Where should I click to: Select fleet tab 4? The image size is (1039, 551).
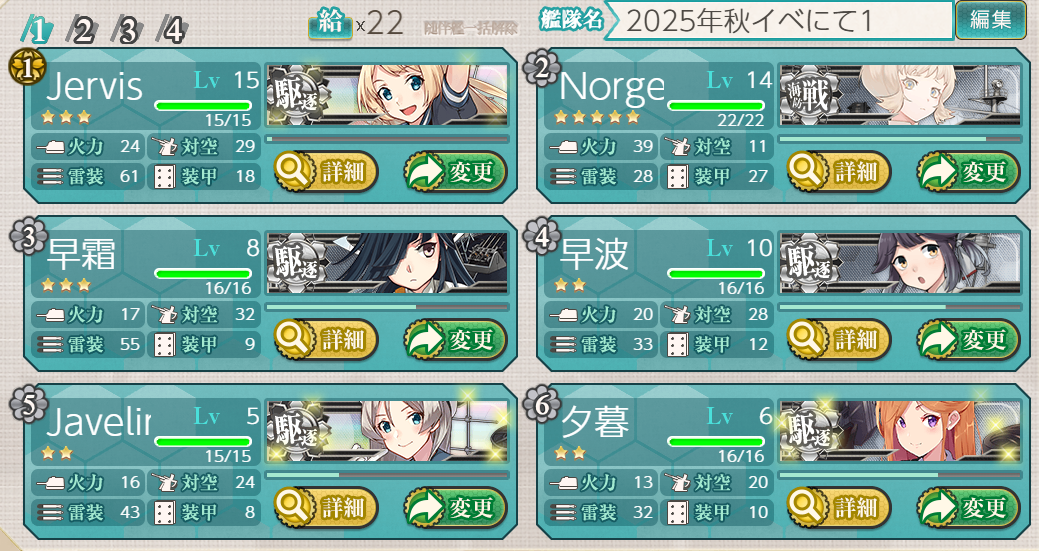click(173, 30)
